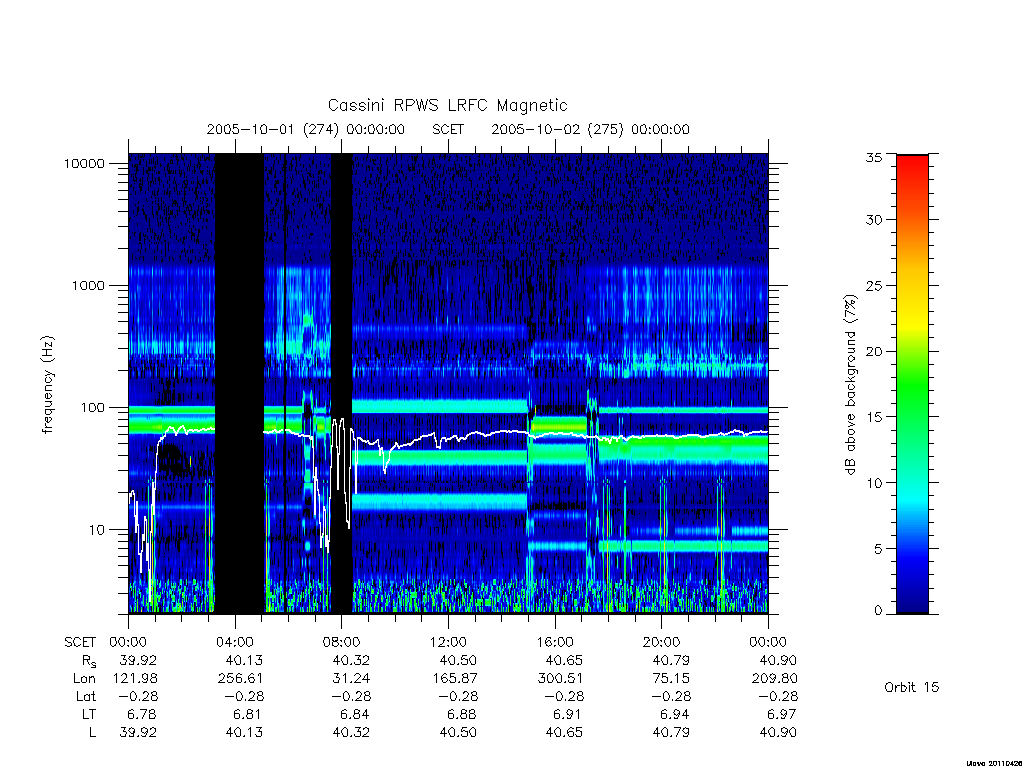The width and height of the screenshot is (1024, 768).
Task: Click the LT value '6.91'
Action: (569, 714)
